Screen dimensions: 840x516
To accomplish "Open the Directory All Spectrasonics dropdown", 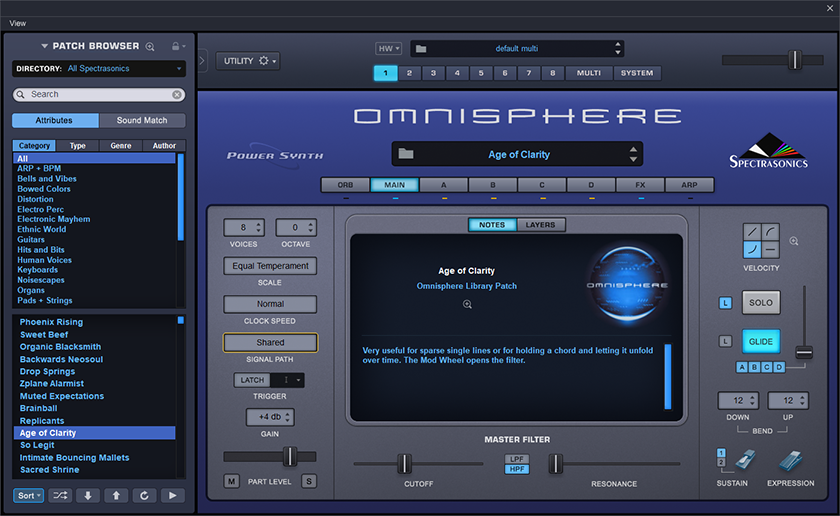I will pos(99,69).
